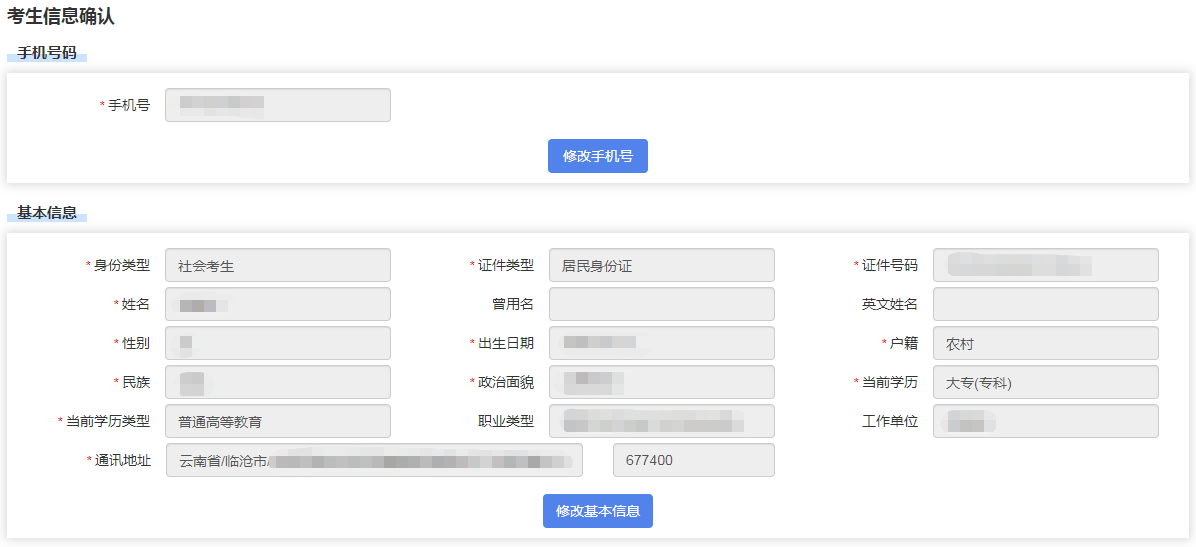Click the empty 曾用名 field
The image size is (1196, 547).
point(661,305)
